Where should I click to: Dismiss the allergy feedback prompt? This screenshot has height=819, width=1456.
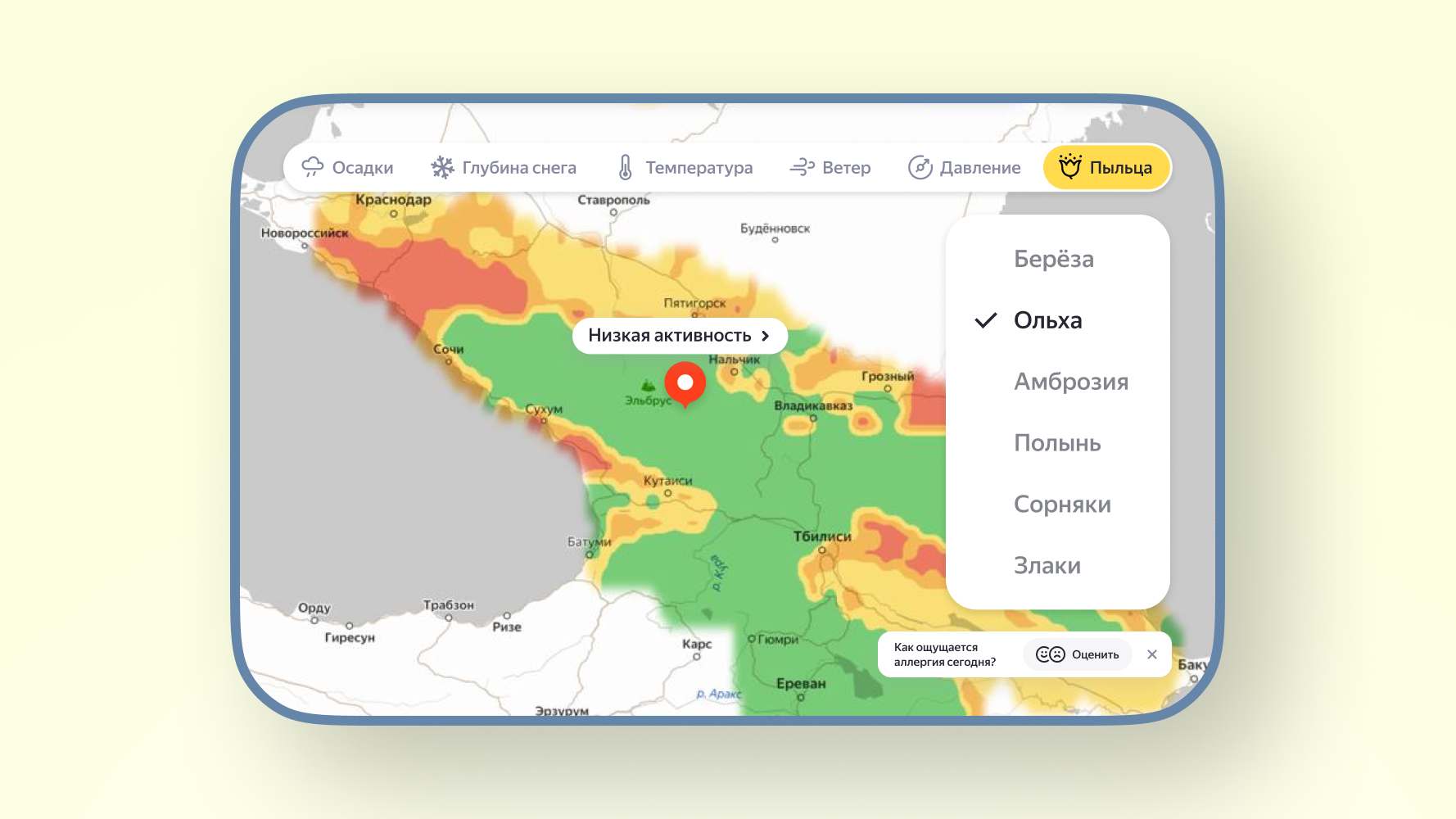[1151, 654]
